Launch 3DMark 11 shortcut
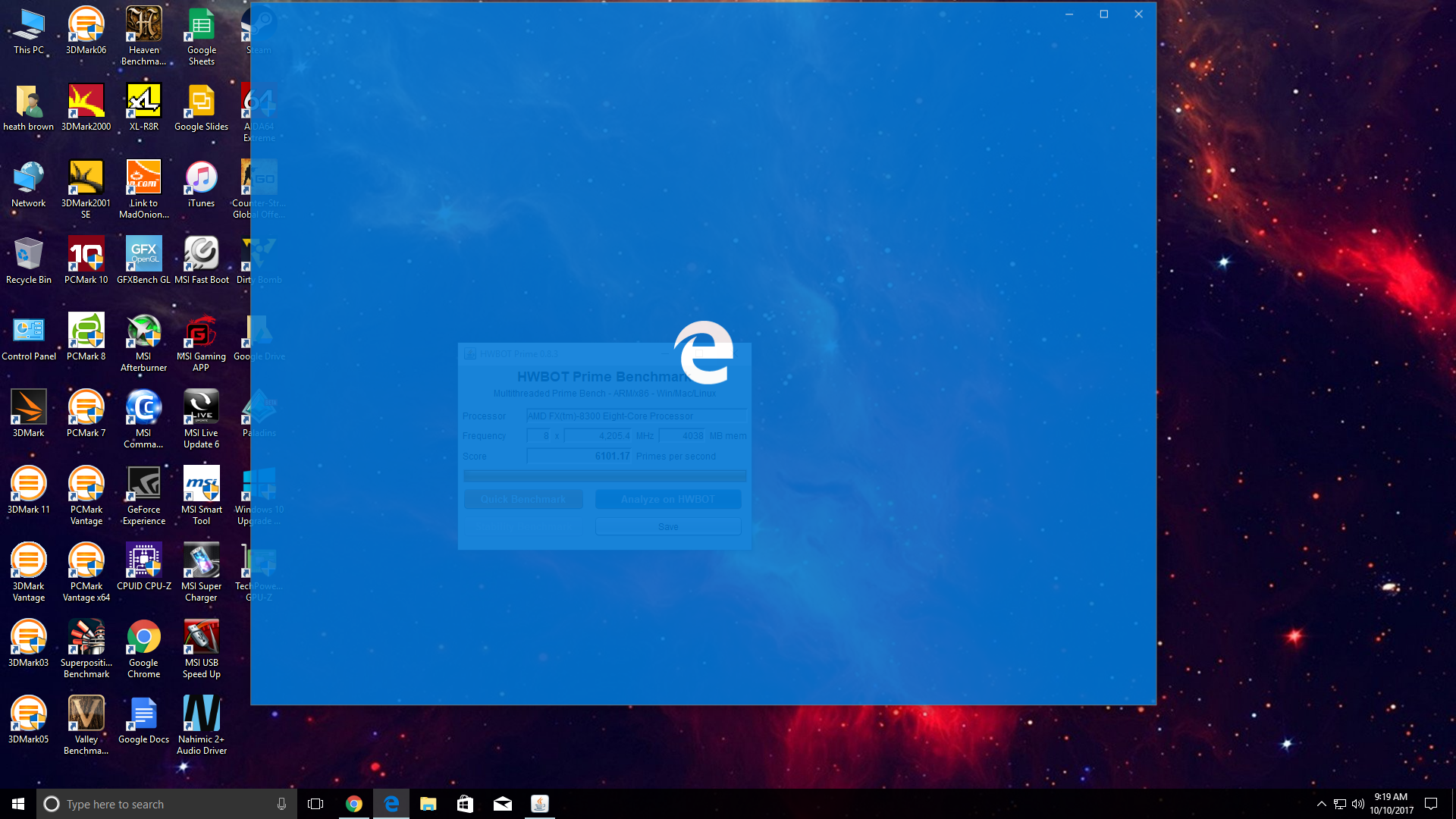The image size is (1456, 819). click(29, 491)
